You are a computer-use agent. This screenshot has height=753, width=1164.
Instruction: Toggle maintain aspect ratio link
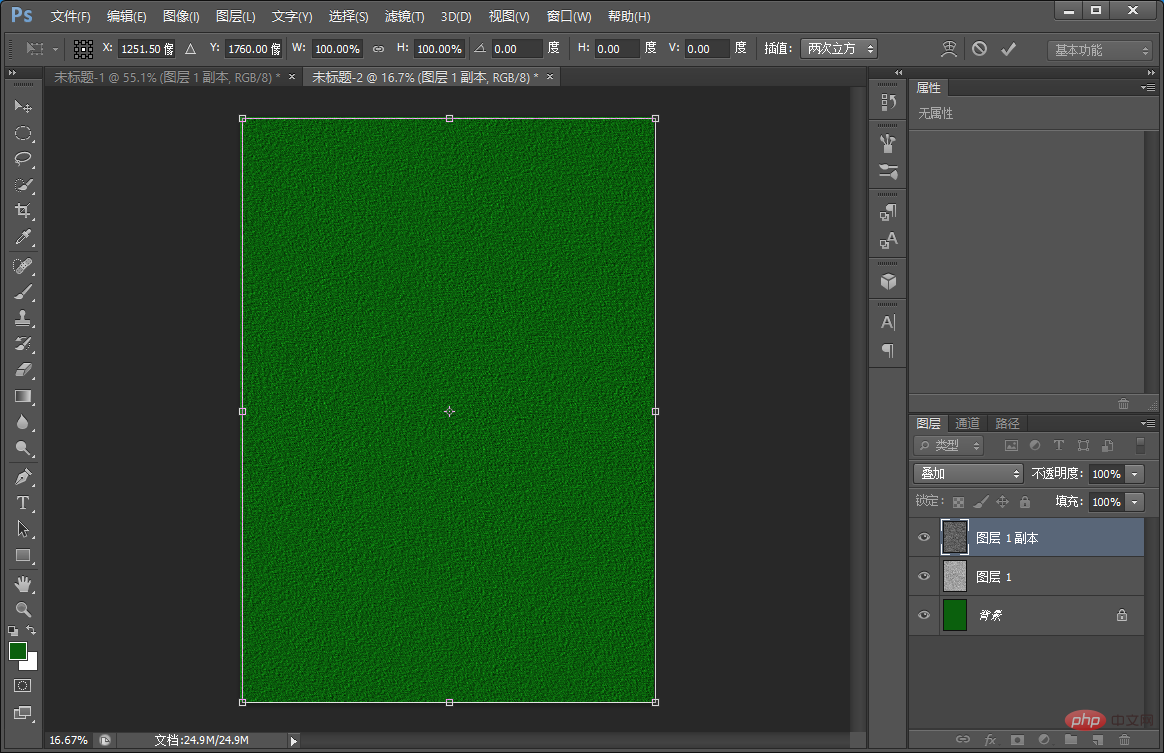(379, 49)
